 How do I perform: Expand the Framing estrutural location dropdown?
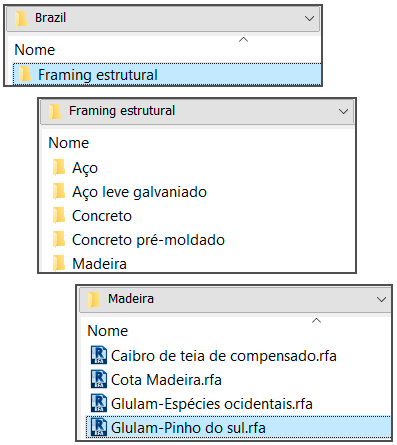[x=343, y=111]
